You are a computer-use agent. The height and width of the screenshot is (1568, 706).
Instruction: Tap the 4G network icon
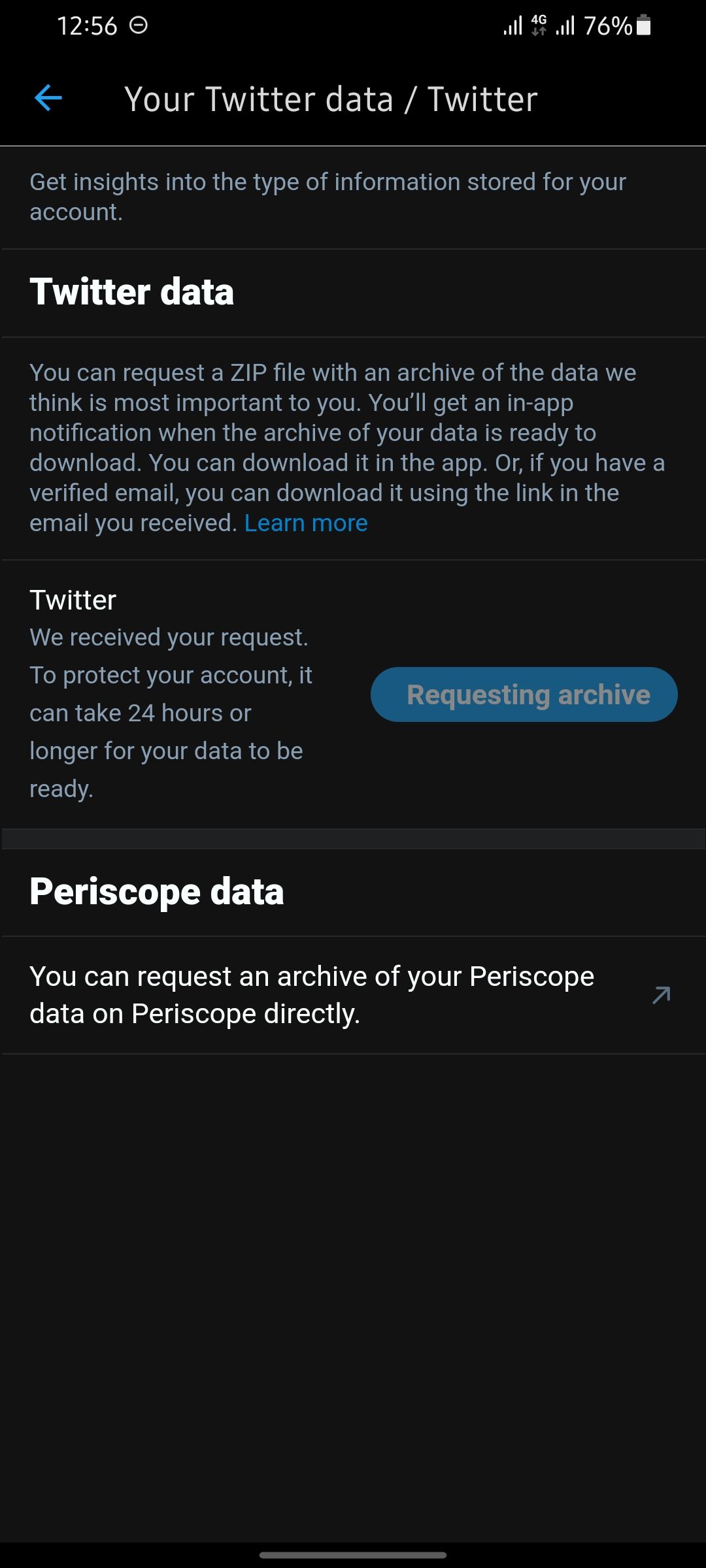[x=537, y=26]
